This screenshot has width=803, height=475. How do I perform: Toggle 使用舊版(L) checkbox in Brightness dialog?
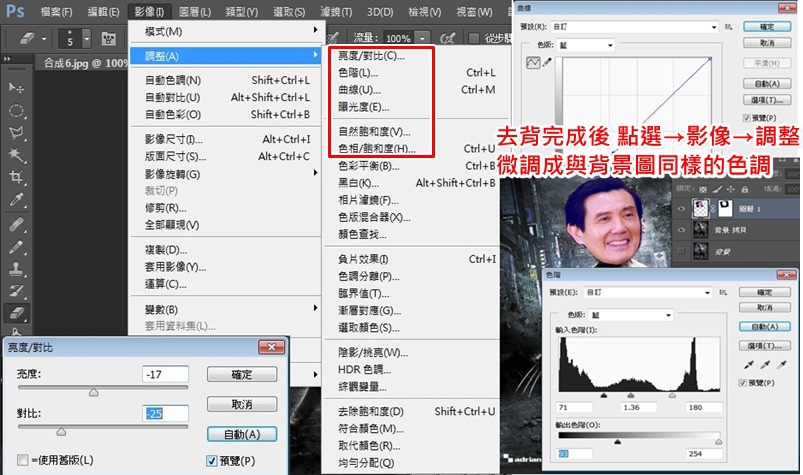[23, 460]
